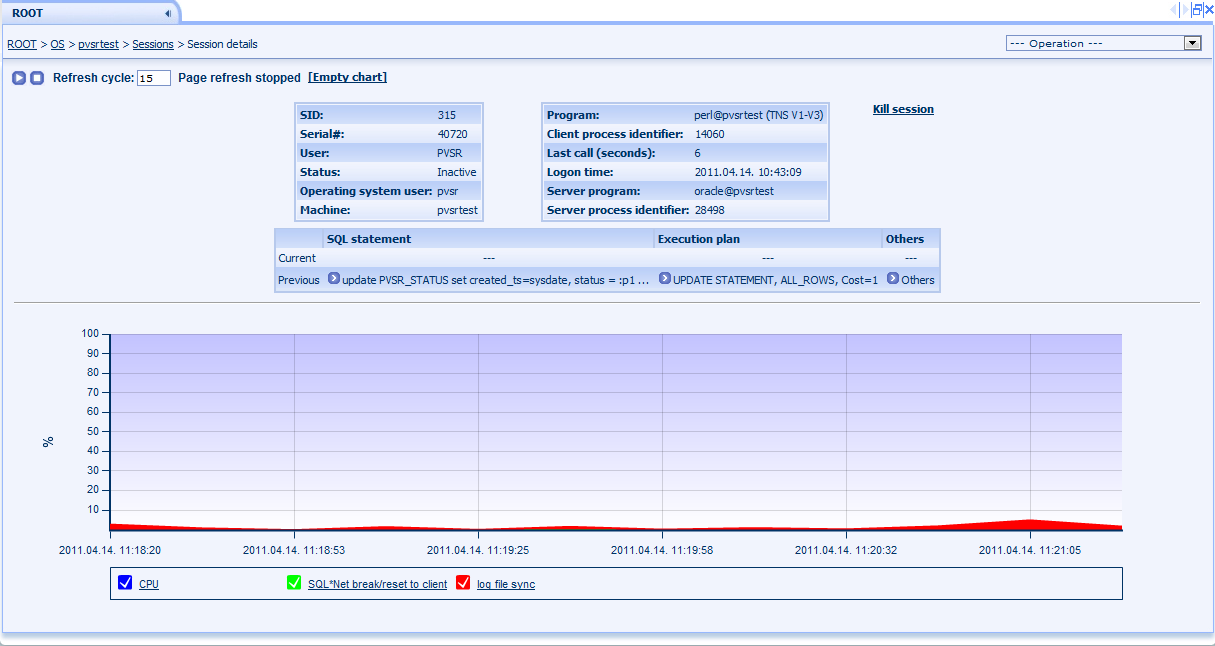
Task: Click the Last call (seconds) value 6
Action: pos(697,153)
